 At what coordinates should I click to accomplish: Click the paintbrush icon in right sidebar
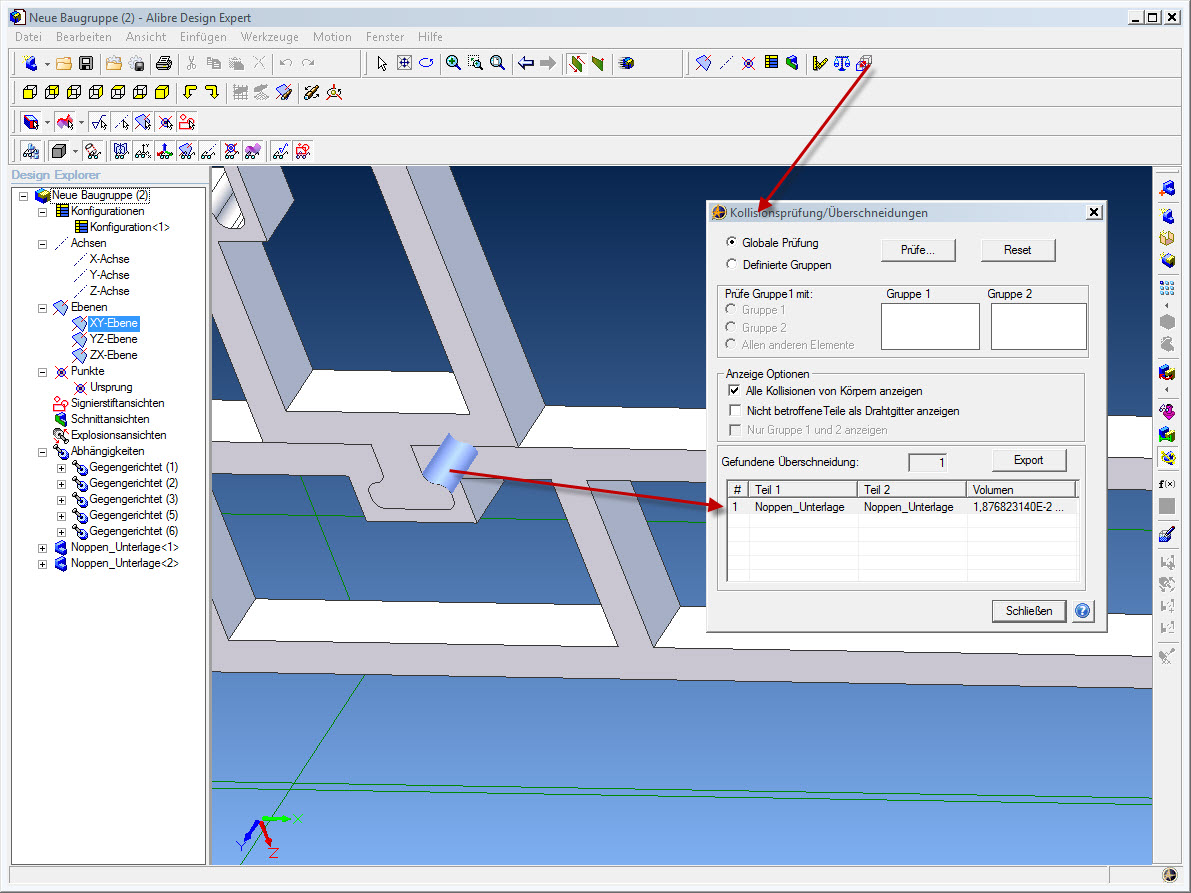click(x=1167, y=534)
